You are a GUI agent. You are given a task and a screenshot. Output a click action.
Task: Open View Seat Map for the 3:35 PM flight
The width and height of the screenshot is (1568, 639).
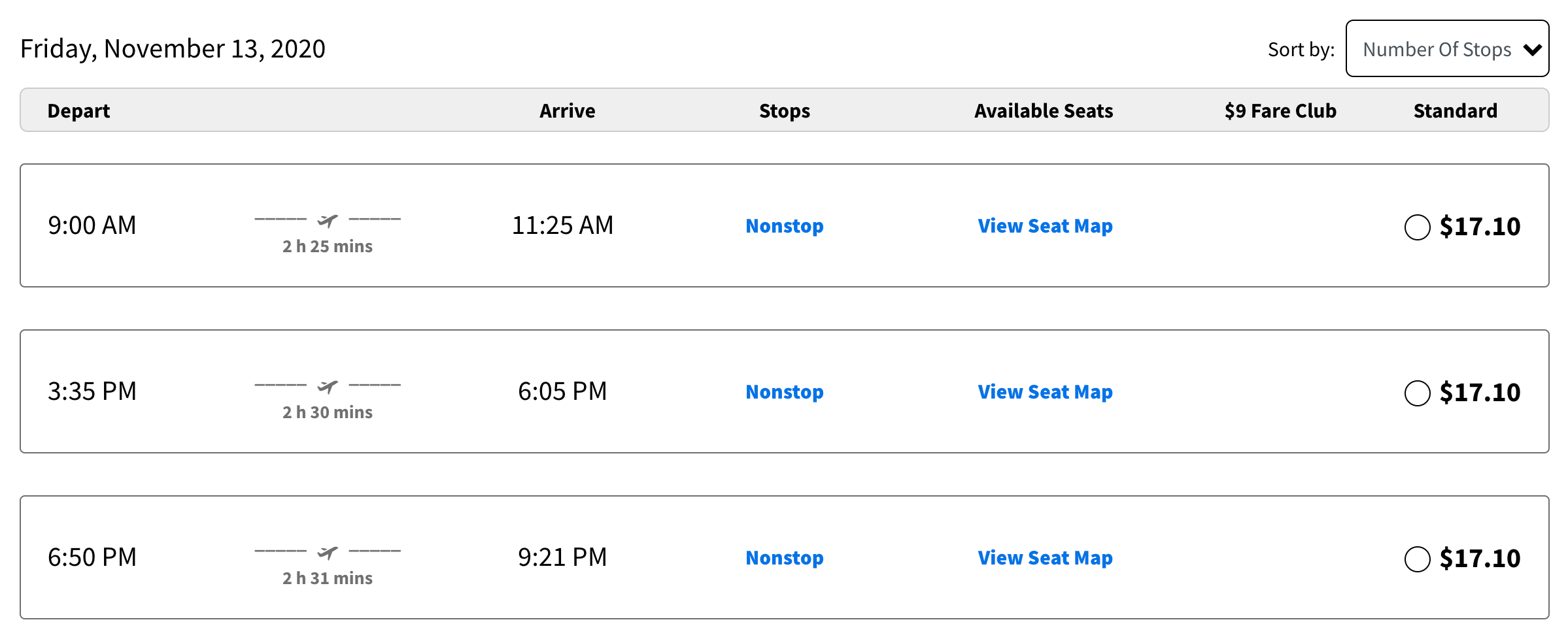coord(1044,391)
